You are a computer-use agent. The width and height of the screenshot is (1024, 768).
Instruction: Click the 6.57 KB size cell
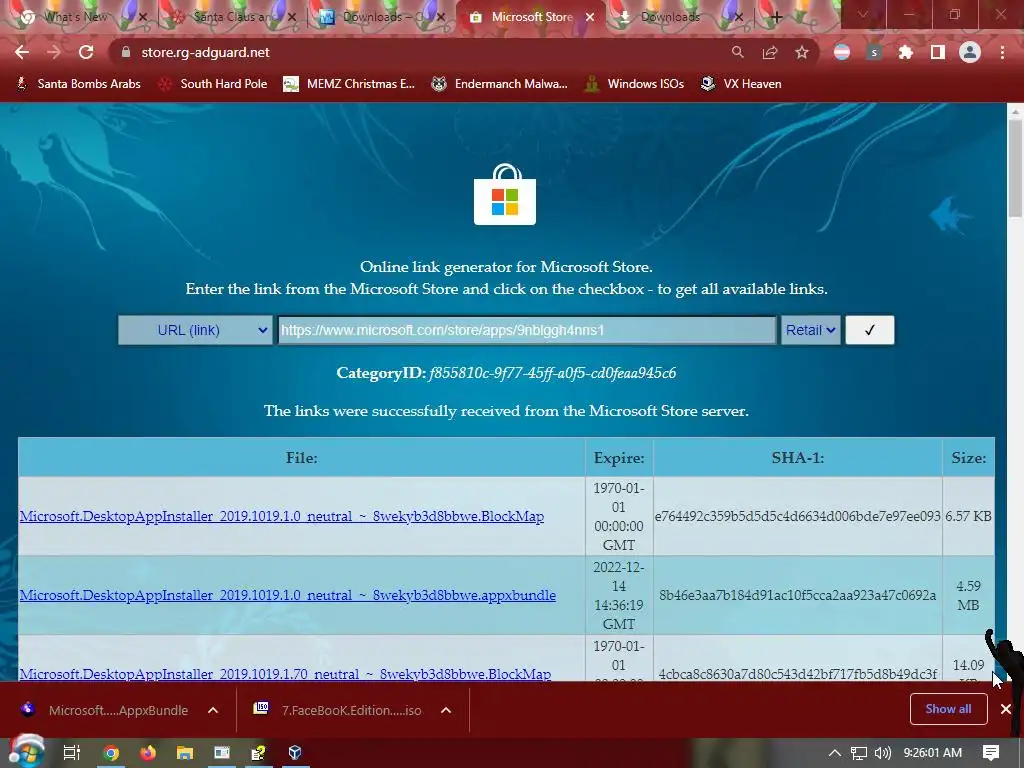(x=968, y=516)
